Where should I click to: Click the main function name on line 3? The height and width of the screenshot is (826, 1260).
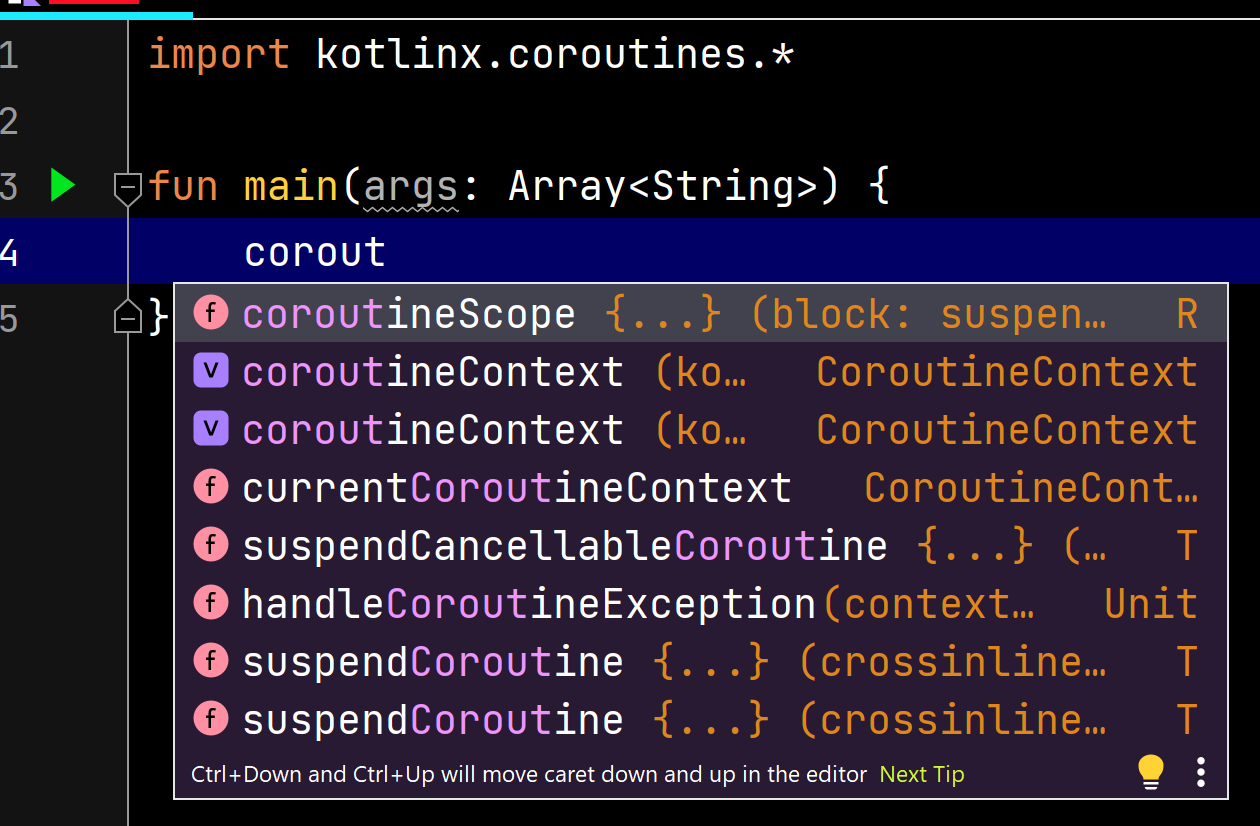coord(291,187)
